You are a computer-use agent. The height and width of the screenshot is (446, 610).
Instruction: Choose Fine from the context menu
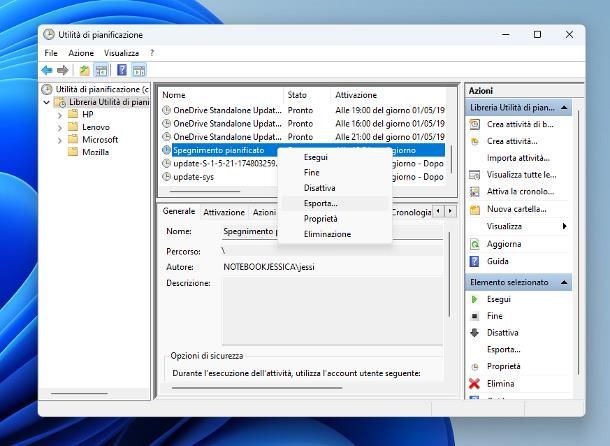(x=335, y=172)
